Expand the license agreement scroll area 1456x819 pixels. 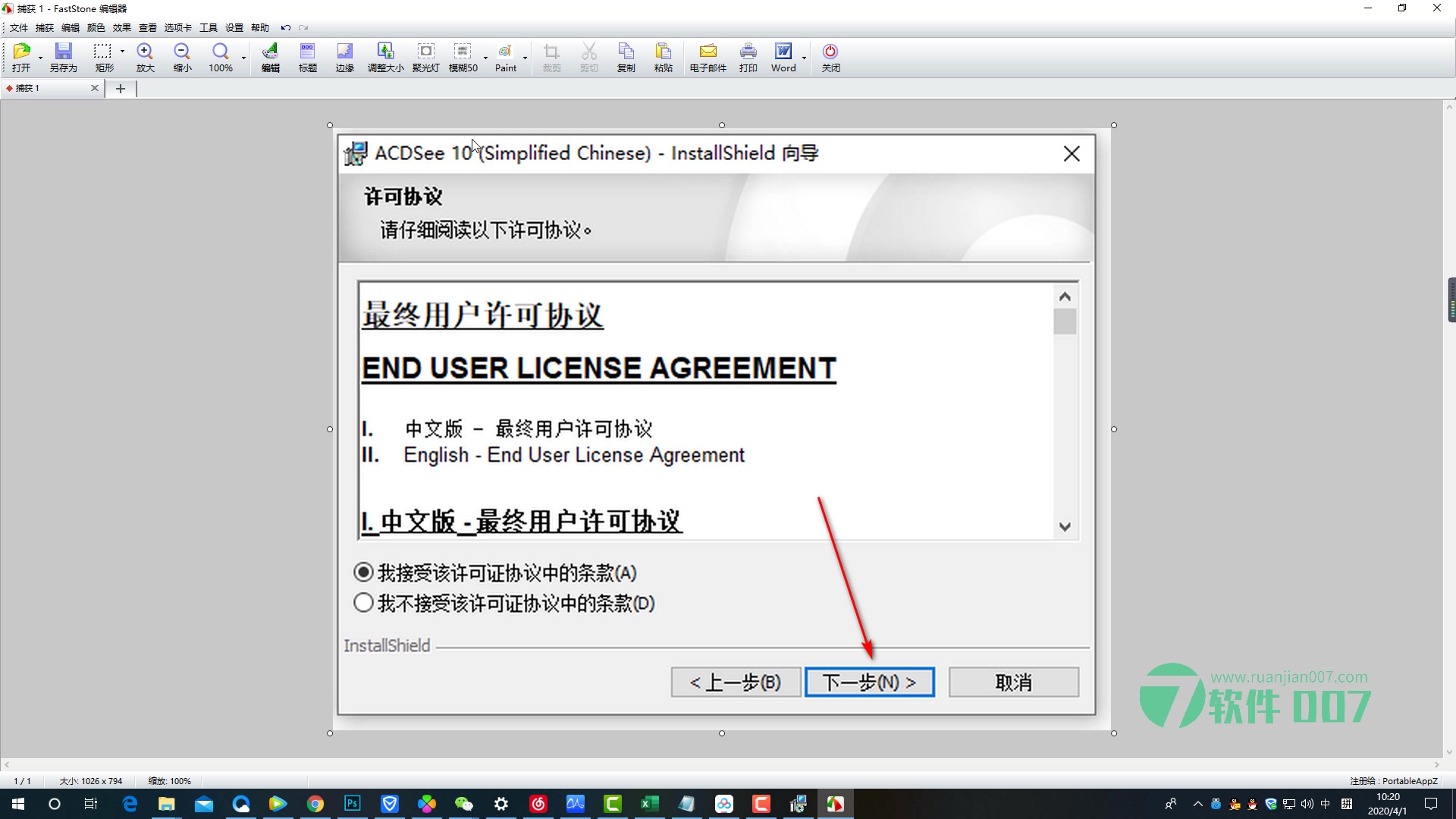(x=1063, y=526)
